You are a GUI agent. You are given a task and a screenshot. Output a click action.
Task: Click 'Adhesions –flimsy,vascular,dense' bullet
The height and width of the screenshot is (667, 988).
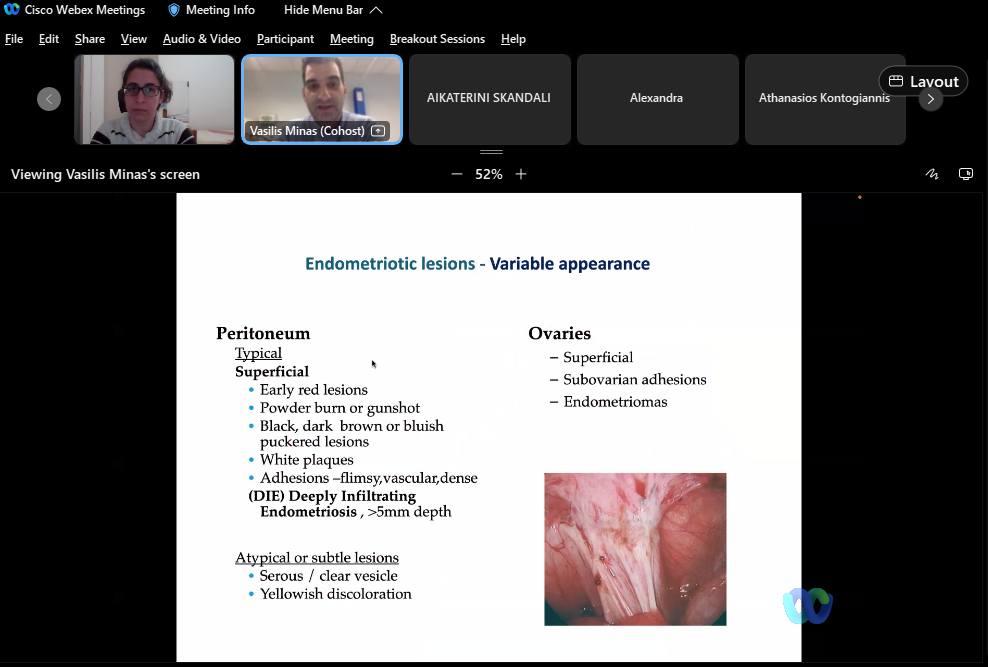pyautogui.click(x=369, y=478)
